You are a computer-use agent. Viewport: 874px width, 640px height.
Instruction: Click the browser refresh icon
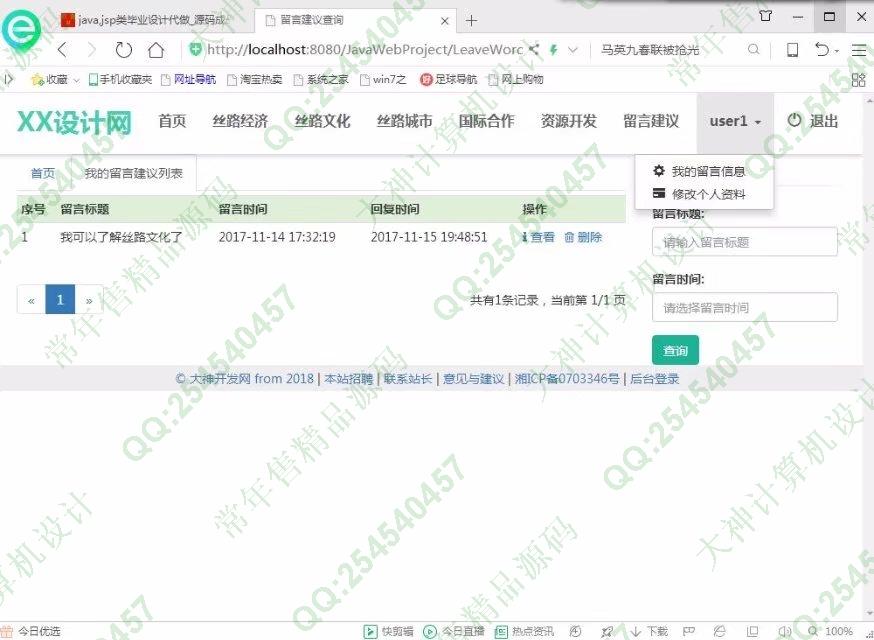pos(124,50)
